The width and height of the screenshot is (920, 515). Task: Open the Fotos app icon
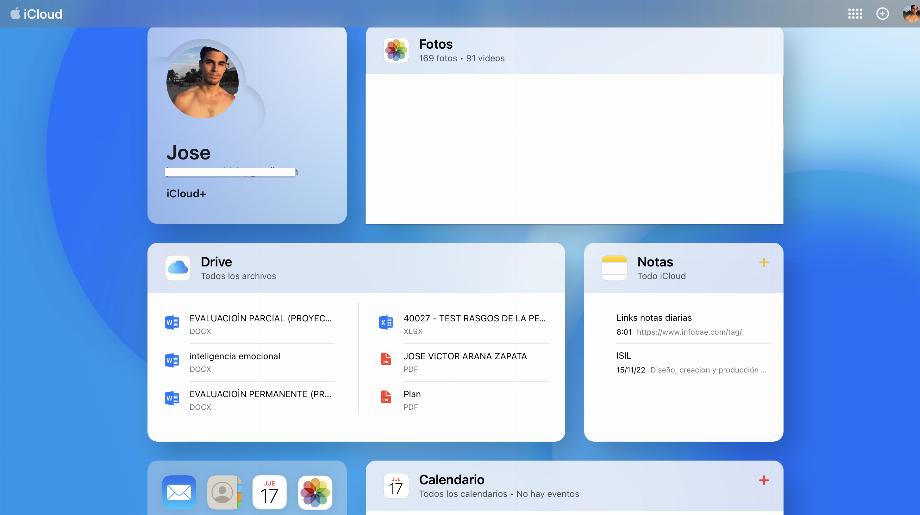point(396,50)
